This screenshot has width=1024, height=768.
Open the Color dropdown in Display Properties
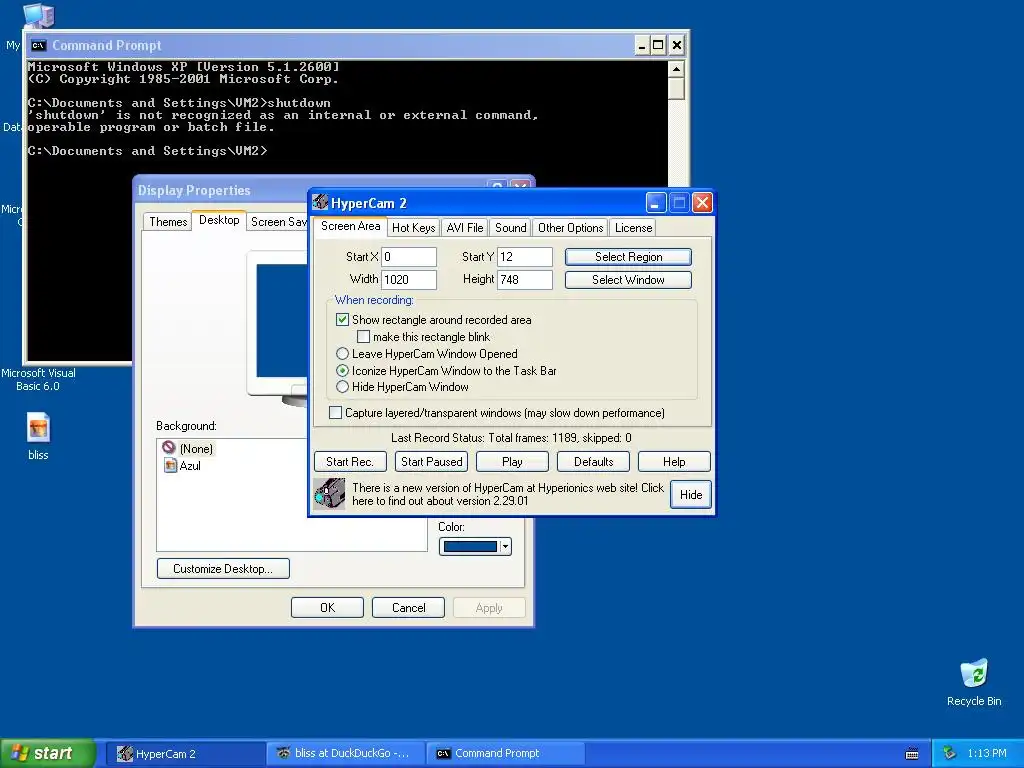pyautogui.click(x=505, y=547)
